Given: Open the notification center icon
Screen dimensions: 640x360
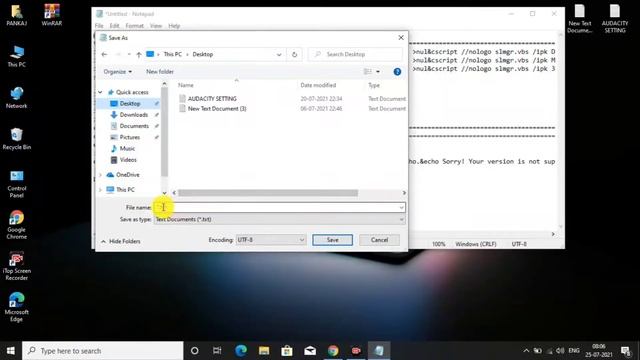Looking at the screenshot, I should (x=625, y=351).
